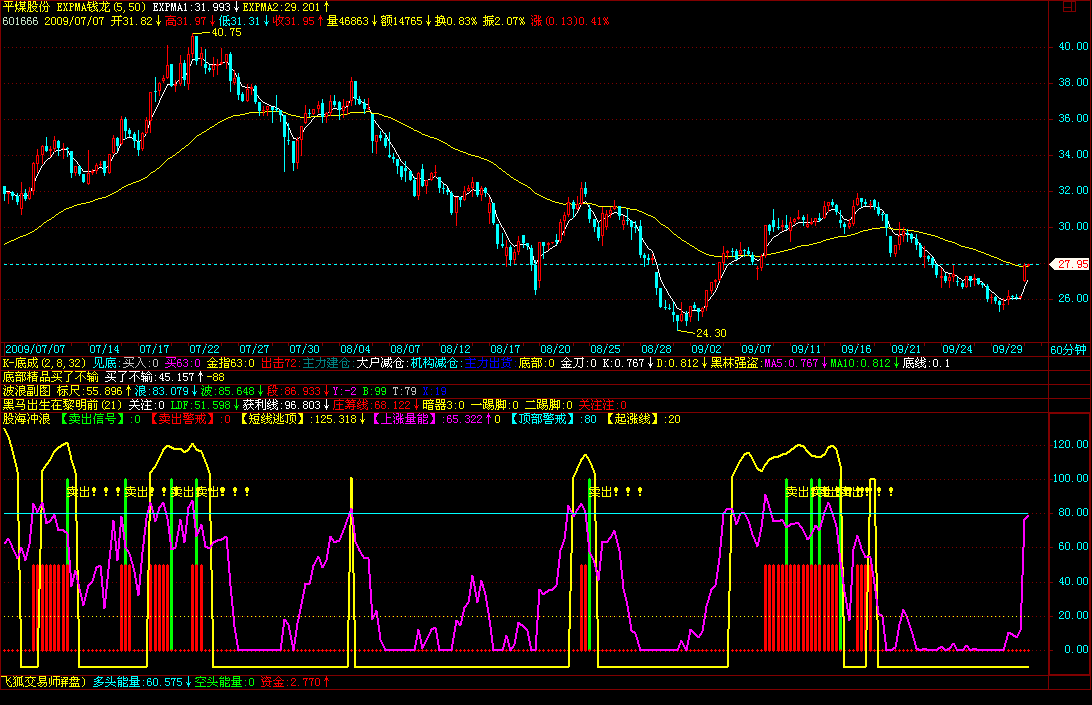Click the 120.00 indicator axis label
Screen dimensions: 1092x705
(x=1070, y=444)
